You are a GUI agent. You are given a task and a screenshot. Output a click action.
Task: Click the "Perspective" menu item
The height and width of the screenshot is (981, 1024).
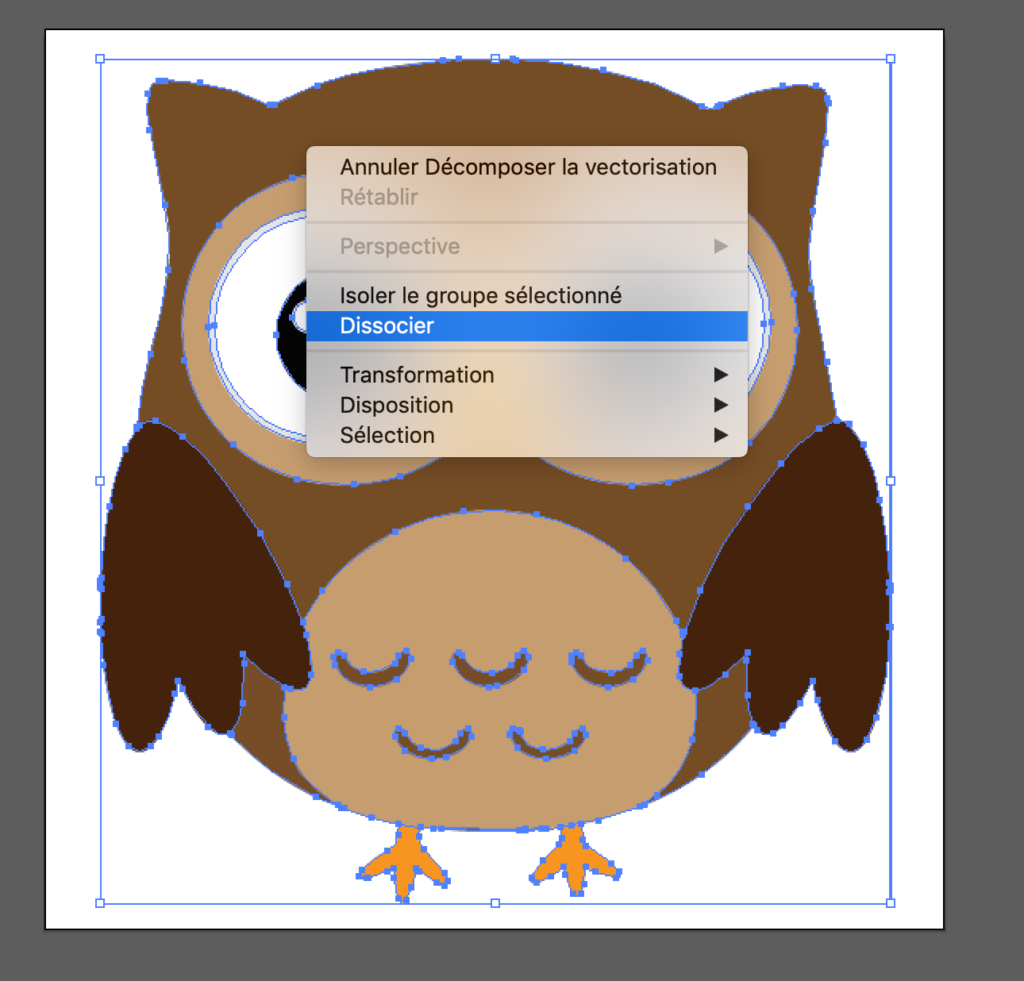(x=400, y=246)
